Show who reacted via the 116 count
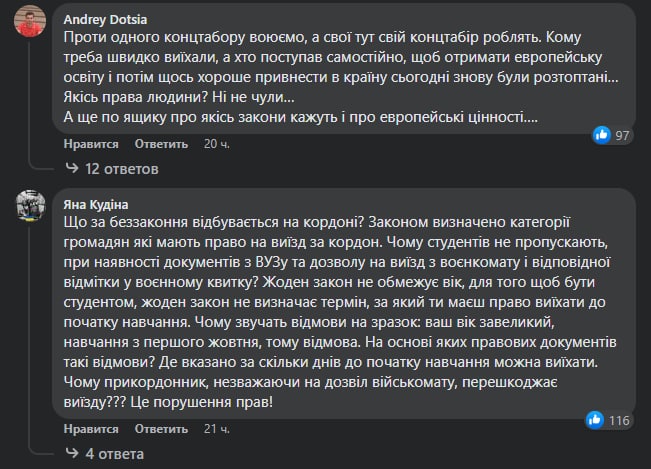The height and width of the screenshot is (469, 651). 620,420
